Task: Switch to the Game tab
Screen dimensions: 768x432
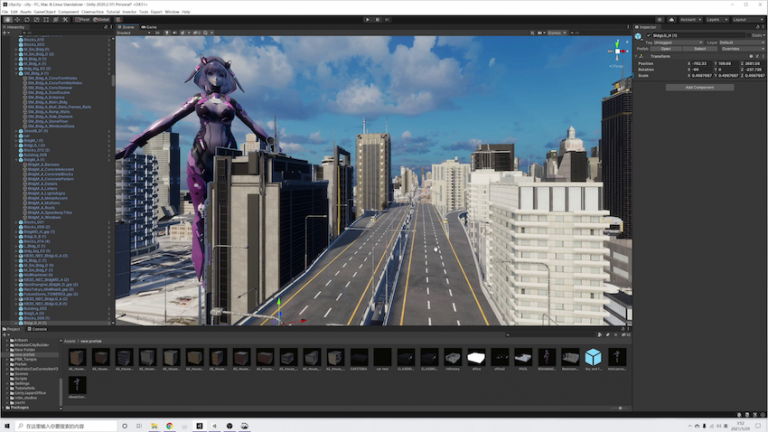Action: (x=149, y=27)
